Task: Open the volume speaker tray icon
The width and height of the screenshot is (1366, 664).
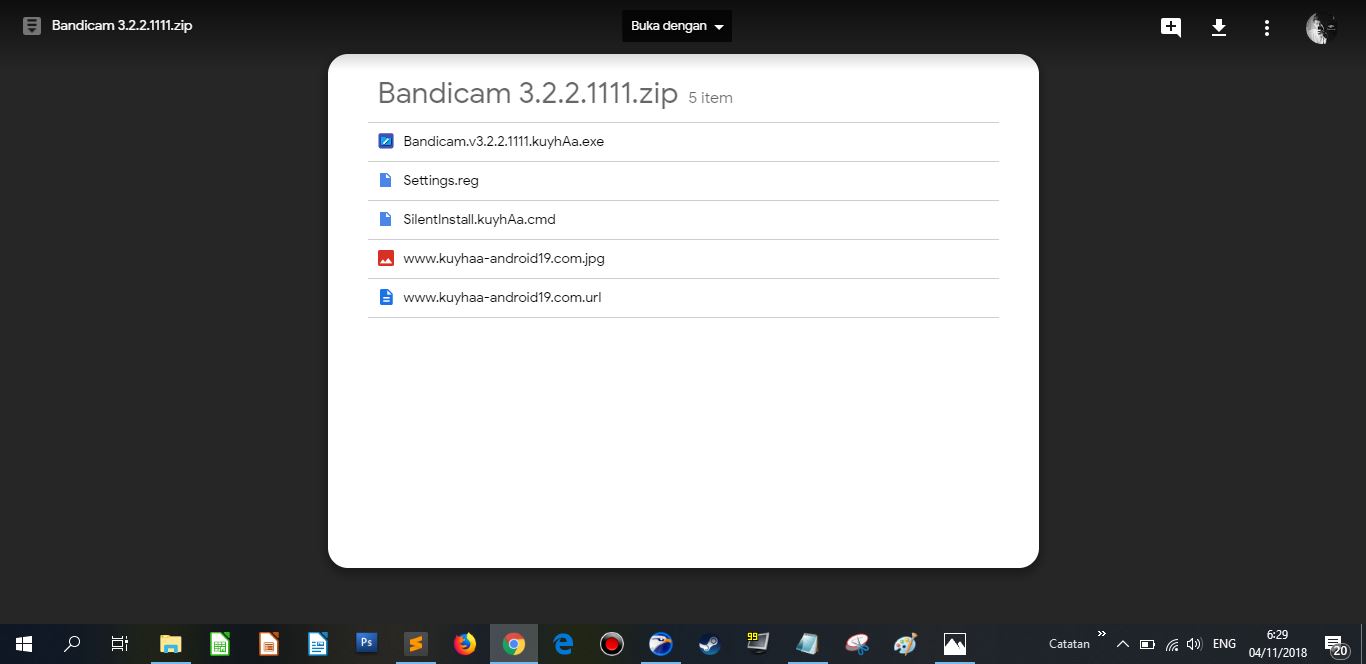Action: pos(1194,644)
